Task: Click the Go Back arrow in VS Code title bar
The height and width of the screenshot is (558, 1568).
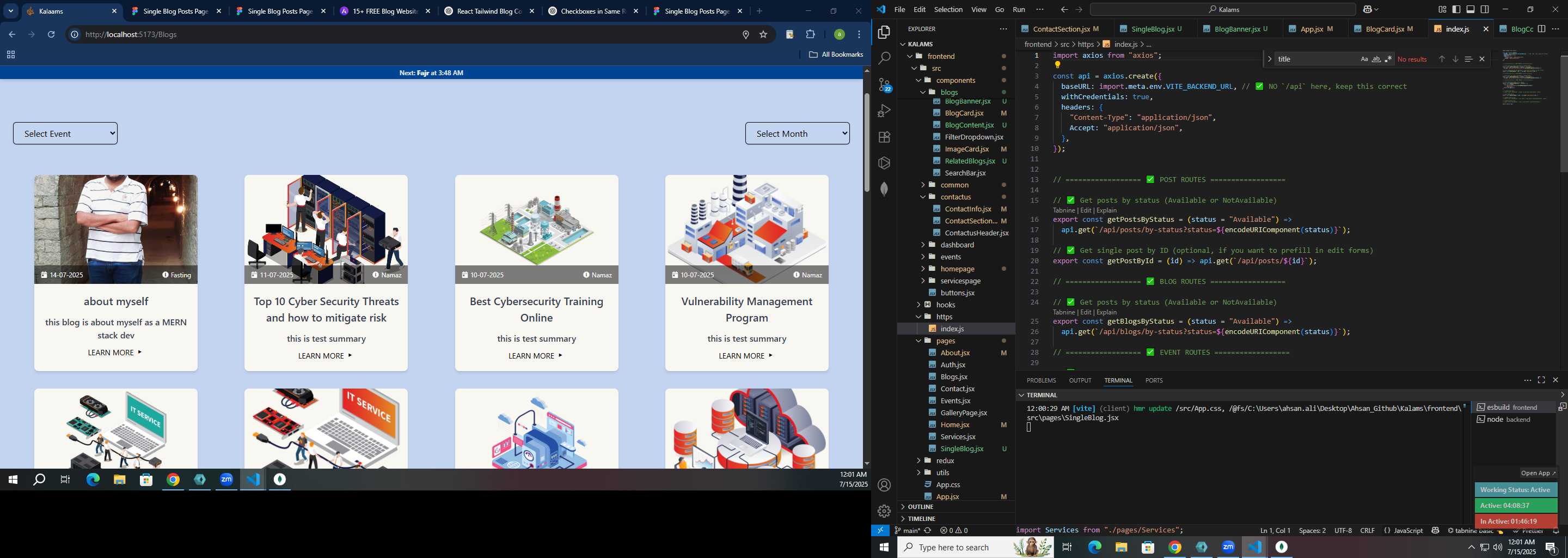Action: point(1064,10)
